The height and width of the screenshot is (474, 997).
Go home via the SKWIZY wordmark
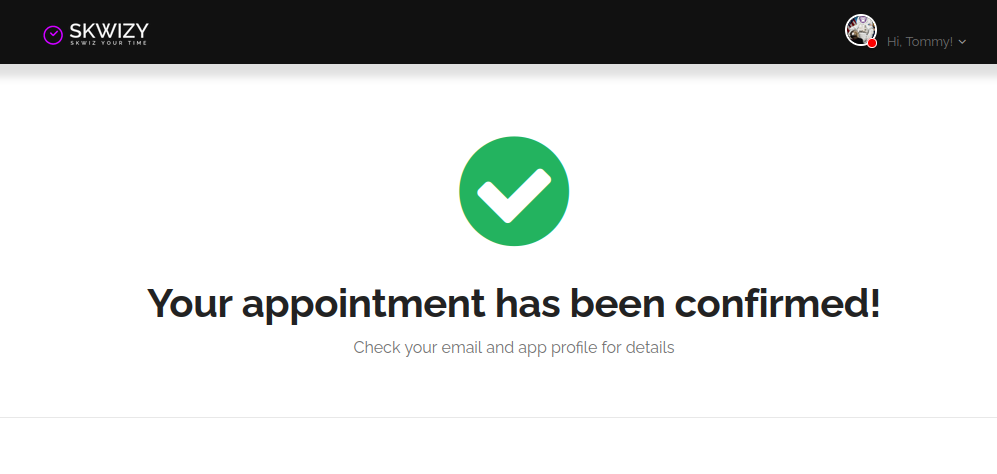pos(108,30)
